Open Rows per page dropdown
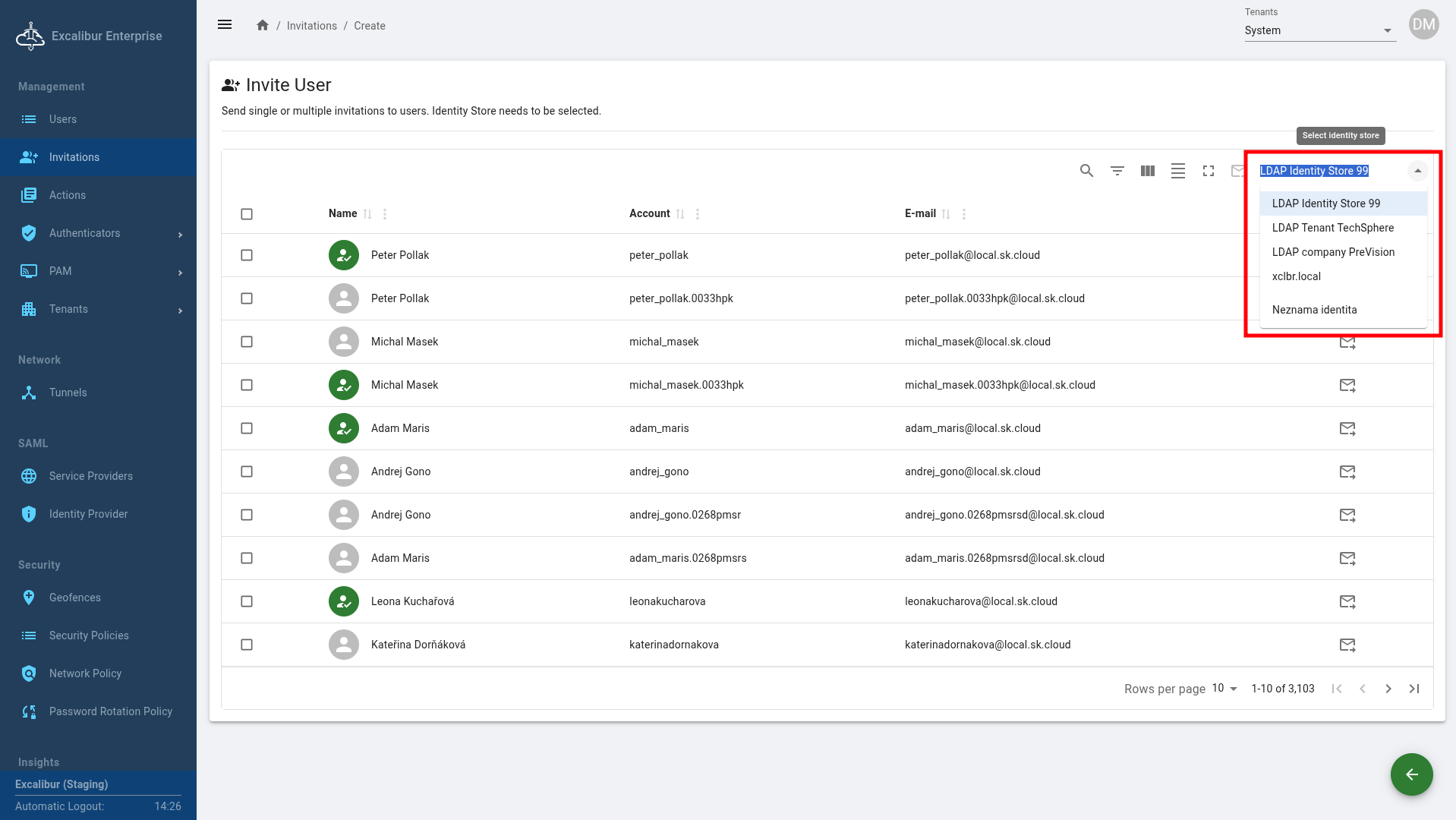 [x=1224, y=689]
